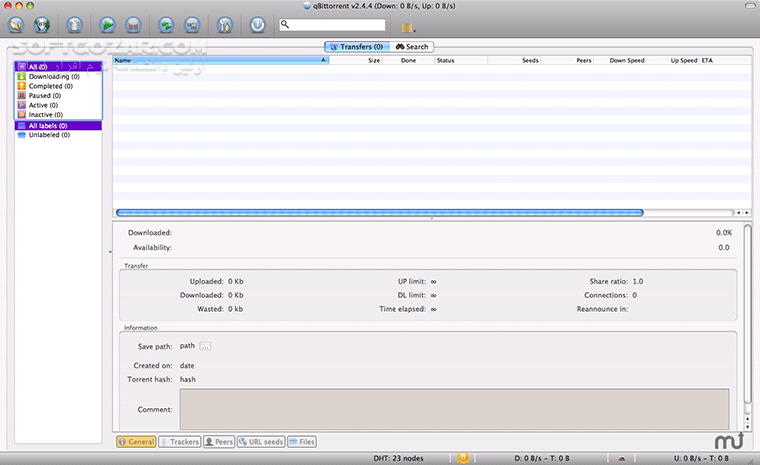Select the Completed (0) filter
The height and width of the screenshot is (465, 760).
coord(58,86)
